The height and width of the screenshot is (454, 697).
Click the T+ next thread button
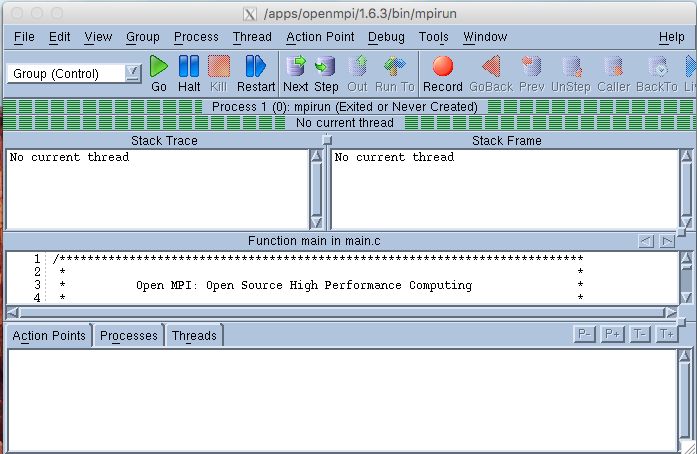(667, 334)
